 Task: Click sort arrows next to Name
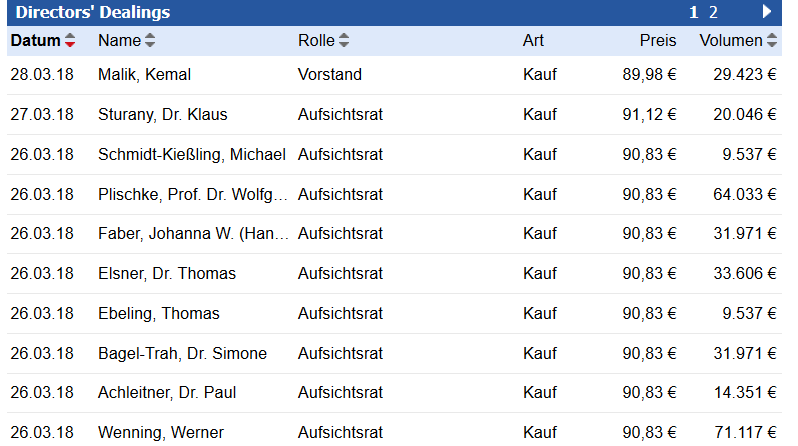(150, 41)
